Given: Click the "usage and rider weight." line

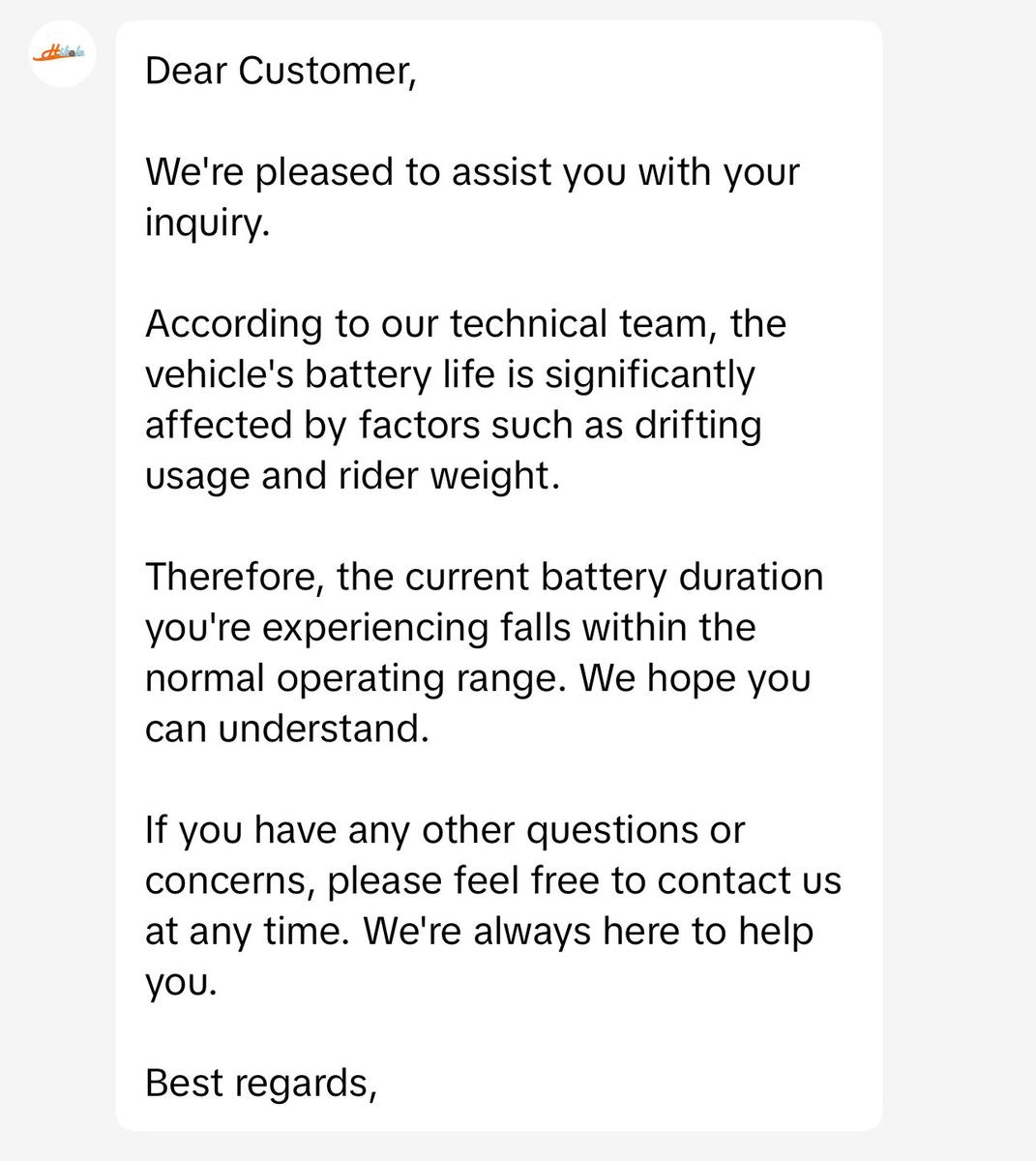Looking at the screenshot, I should point(352,476).
